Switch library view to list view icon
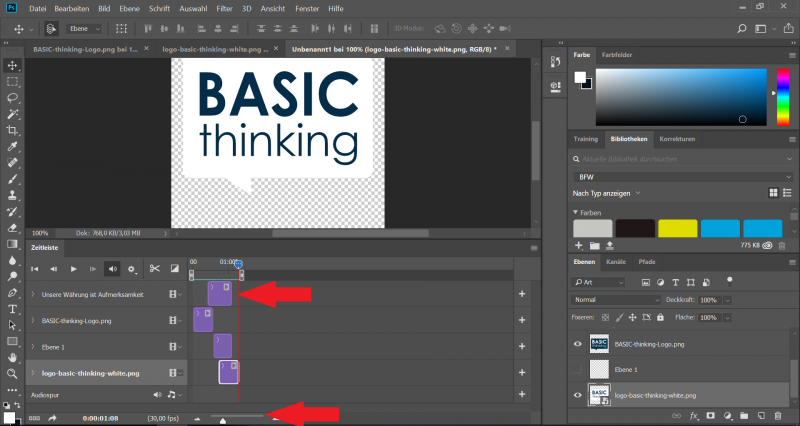Image resolution: width=800 pixels, height=426 pixels. [x=787, y=193]
